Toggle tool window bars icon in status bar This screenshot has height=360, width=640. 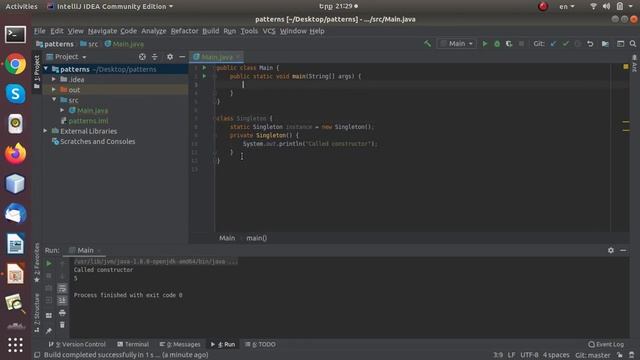(x=37, y=355)
